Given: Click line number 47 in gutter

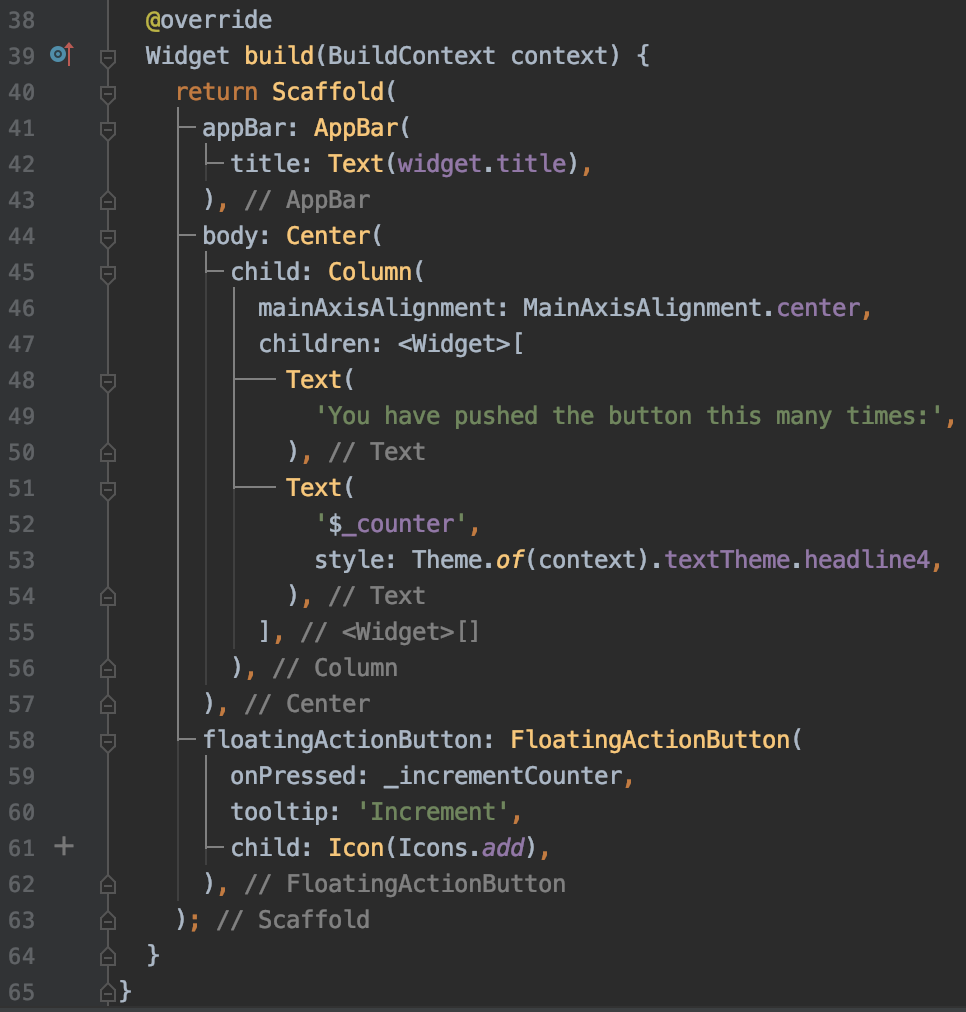Looking at the screenshot, I should pyautogui.click(x=21, y=344).
